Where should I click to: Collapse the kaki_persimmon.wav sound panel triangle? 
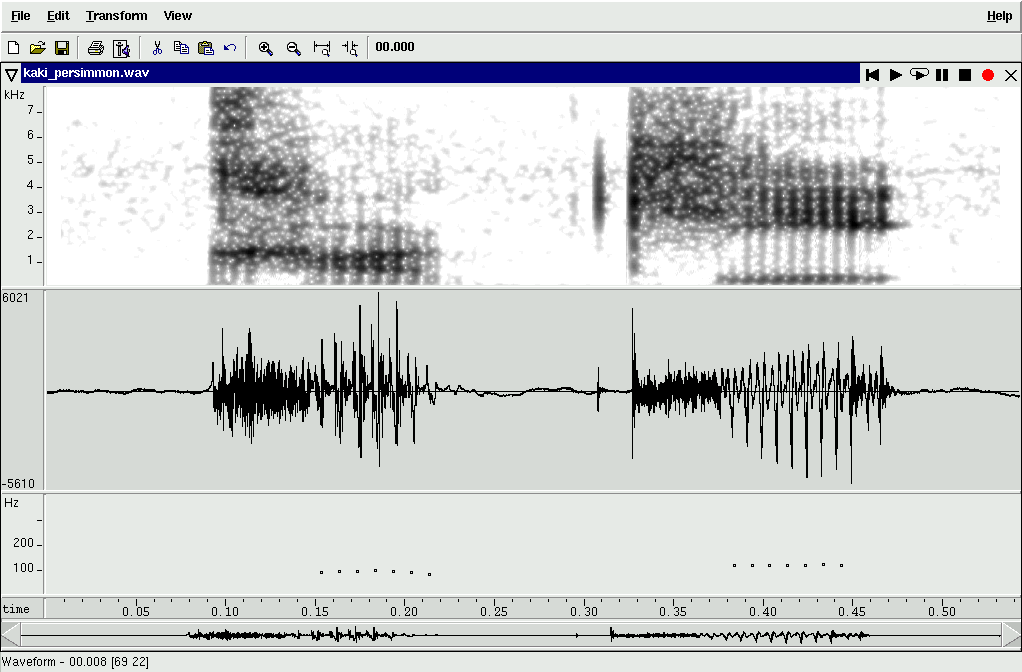[11, 75]
